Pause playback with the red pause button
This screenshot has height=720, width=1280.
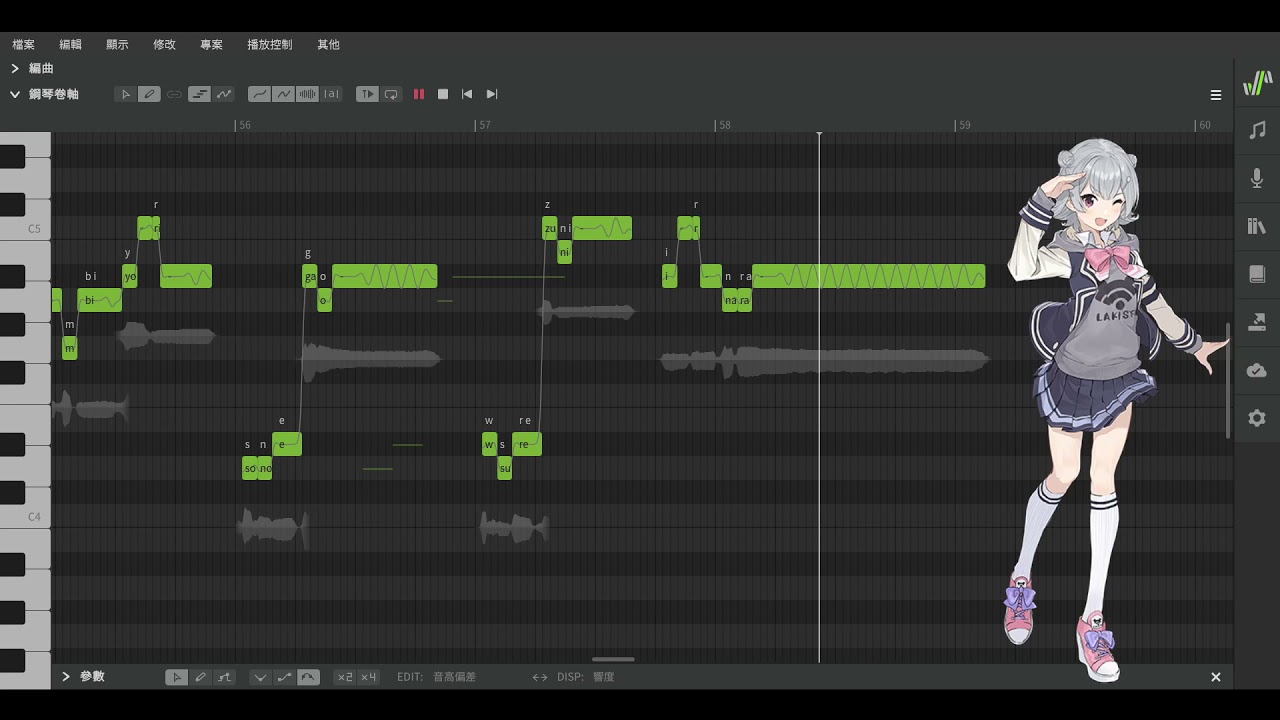pyautogui.click(x=419, y=94)
